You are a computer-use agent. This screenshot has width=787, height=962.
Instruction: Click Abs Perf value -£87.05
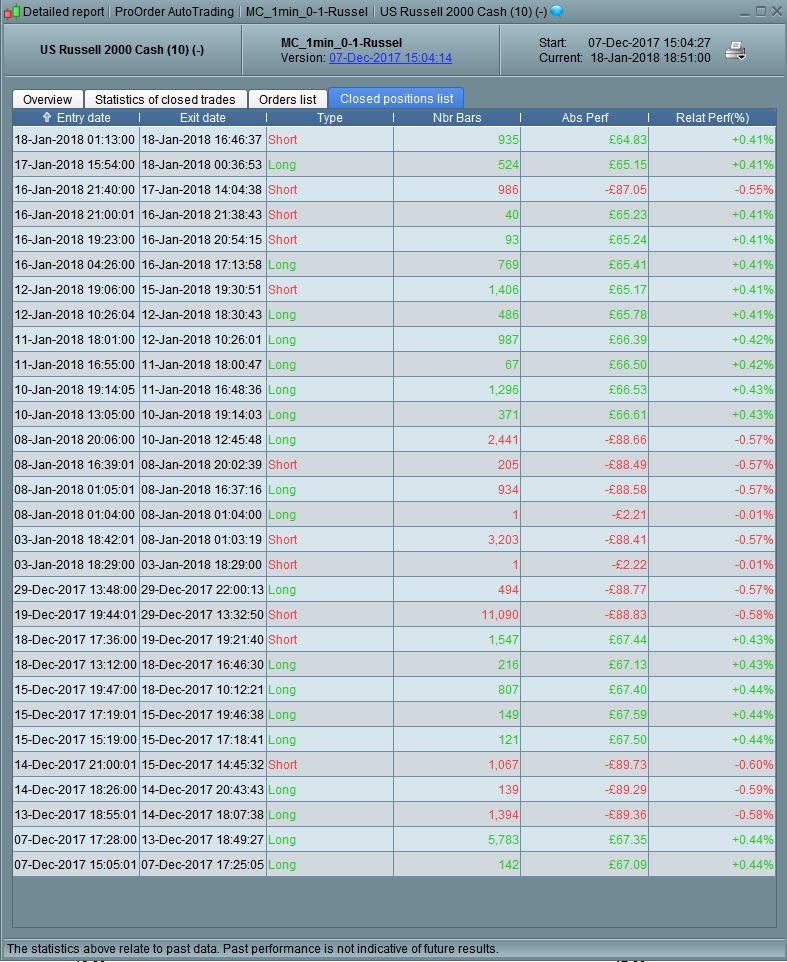tap(625, 190)
